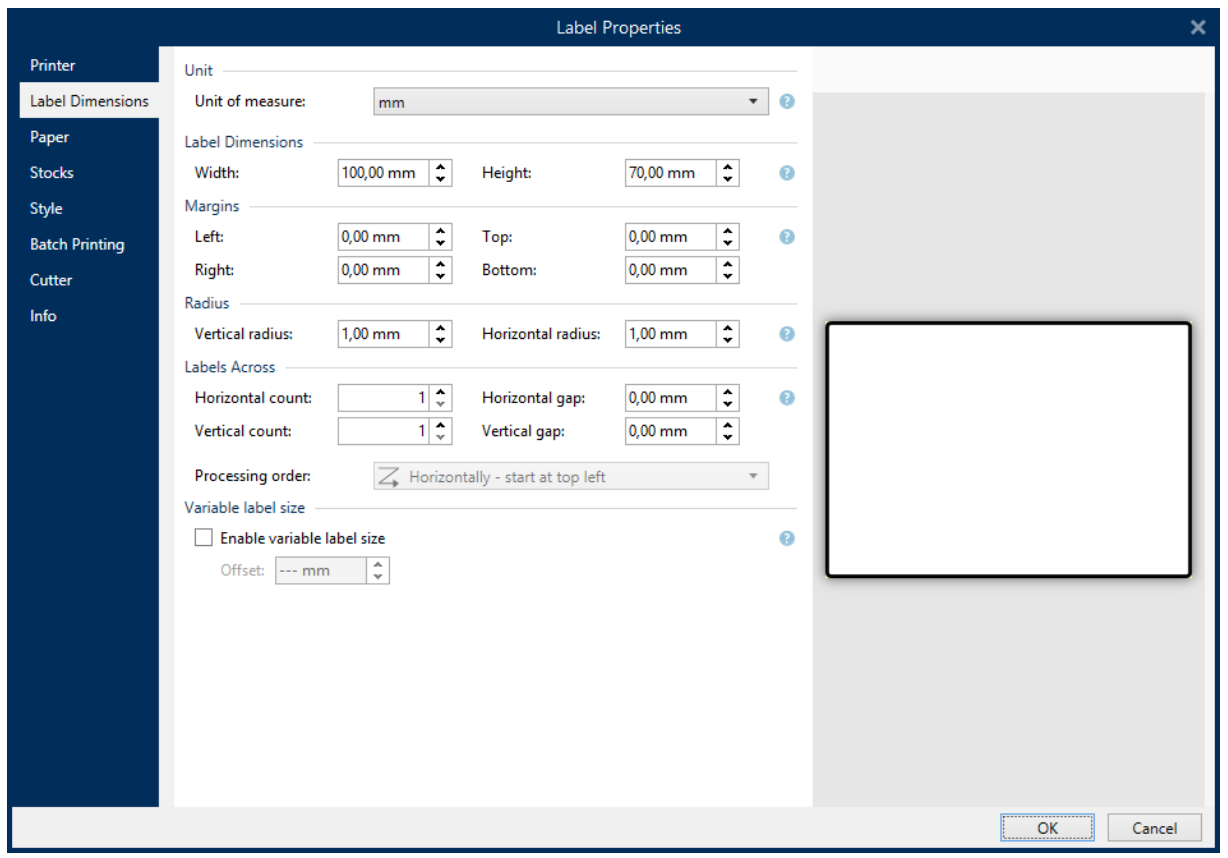This screenshot has height=858, width=1228.
Task: Click the Left margin input field
Action: 383,237
